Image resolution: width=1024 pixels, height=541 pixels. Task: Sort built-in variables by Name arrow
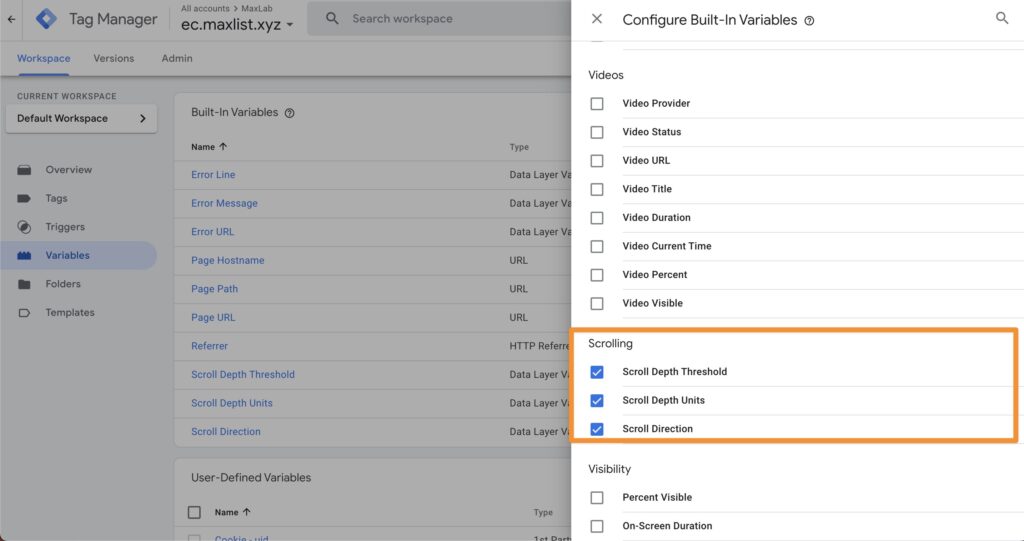(223, 146)
